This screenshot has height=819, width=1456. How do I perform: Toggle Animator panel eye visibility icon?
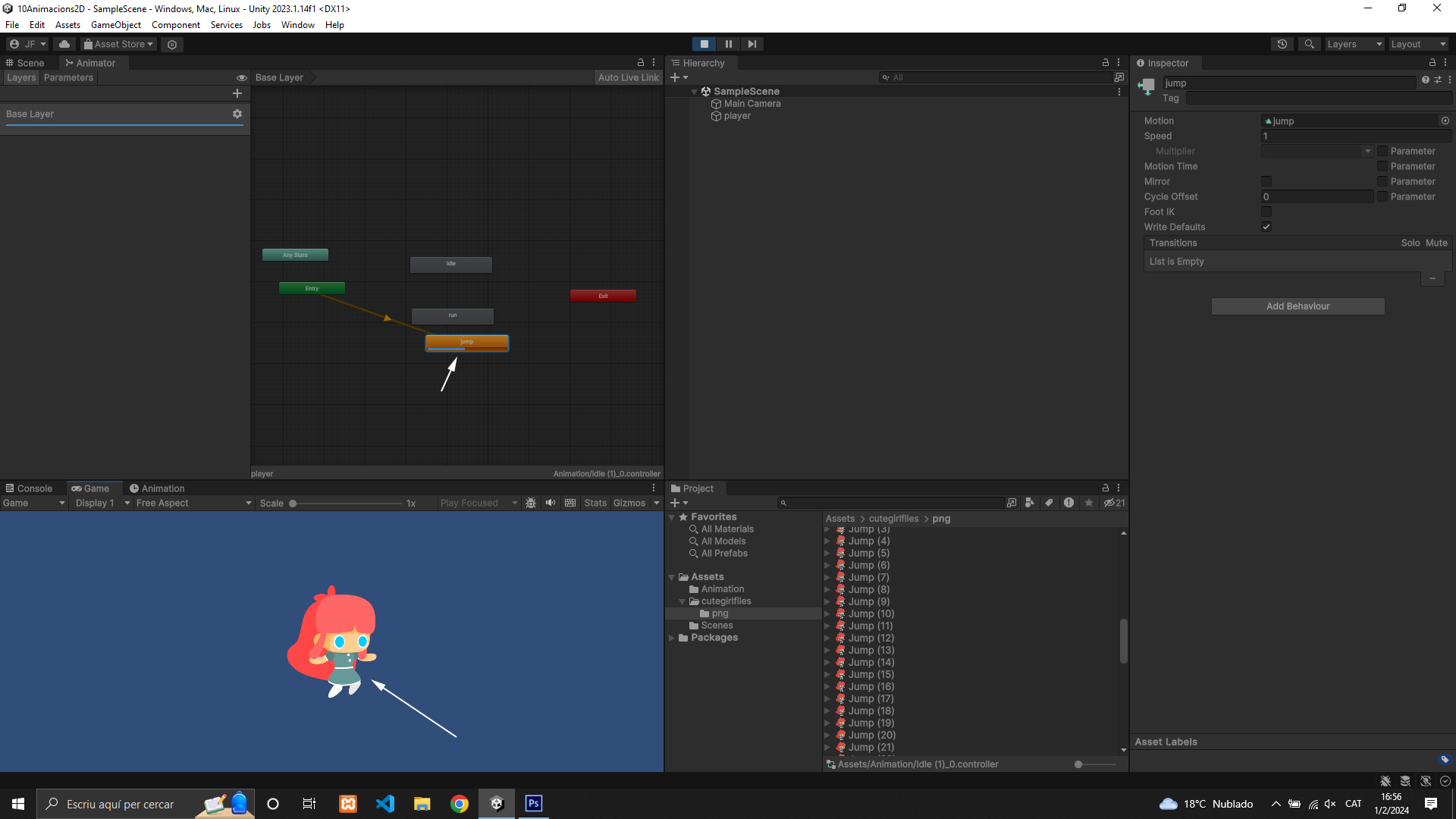coord(242,78)
